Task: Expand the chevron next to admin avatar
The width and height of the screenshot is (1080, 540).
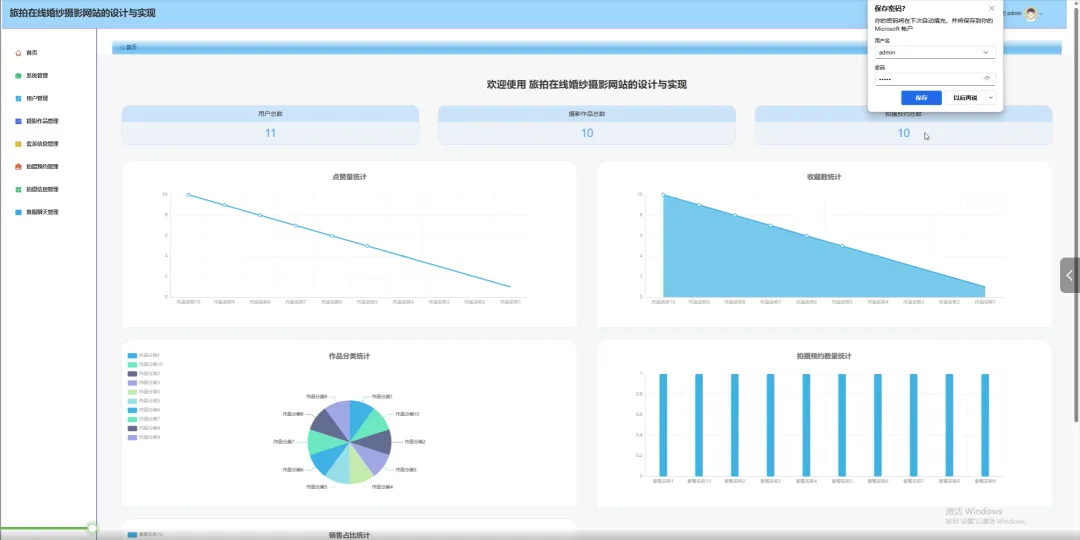Action: click(x=1041, y=14)
